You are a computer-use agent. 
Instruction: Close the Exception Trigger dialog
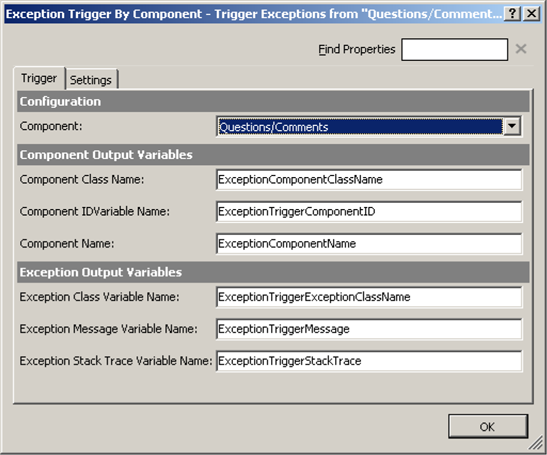point(531,14)
